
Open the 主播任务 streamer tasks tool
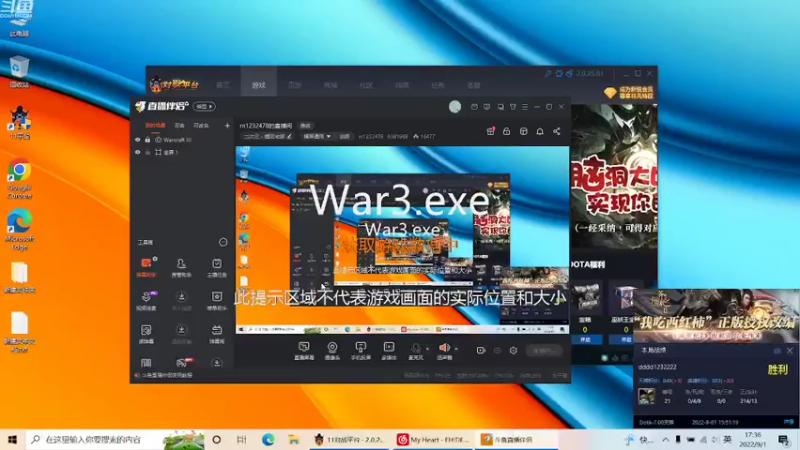click(217, 267)
